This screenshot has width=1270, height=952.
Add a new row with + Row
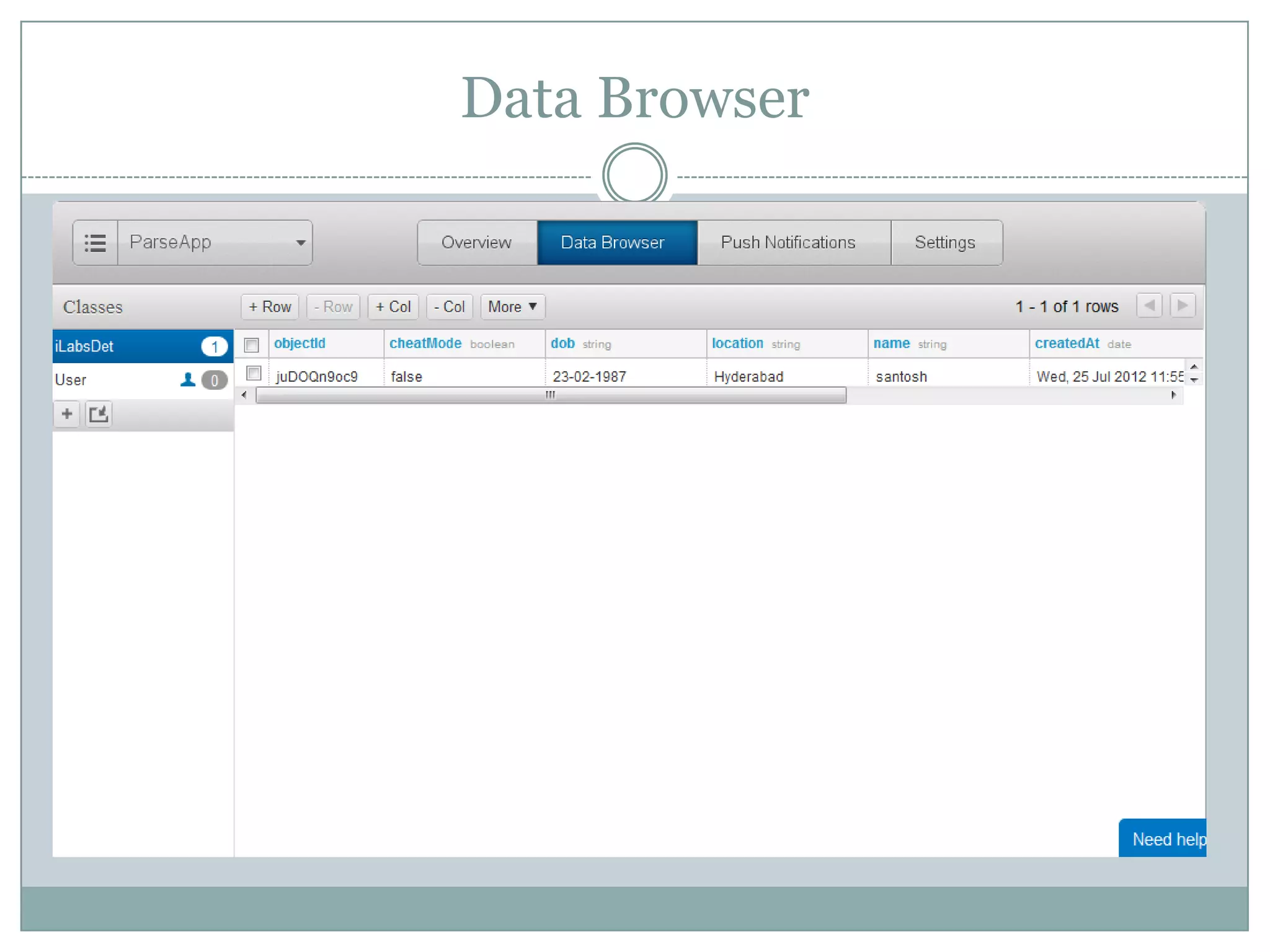point(270,307)
